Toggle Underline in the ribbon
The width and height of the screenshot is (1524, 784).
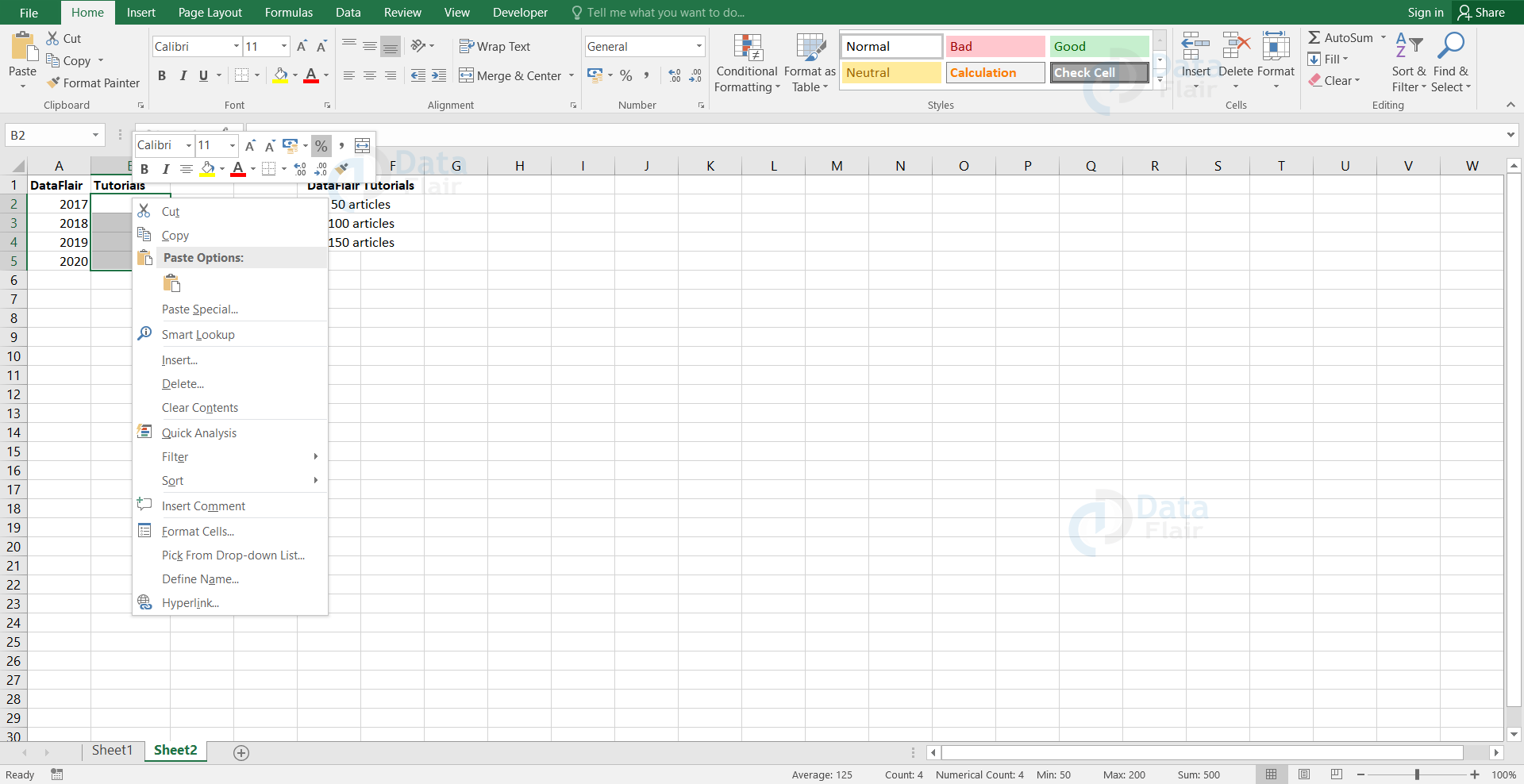point(204,75)
